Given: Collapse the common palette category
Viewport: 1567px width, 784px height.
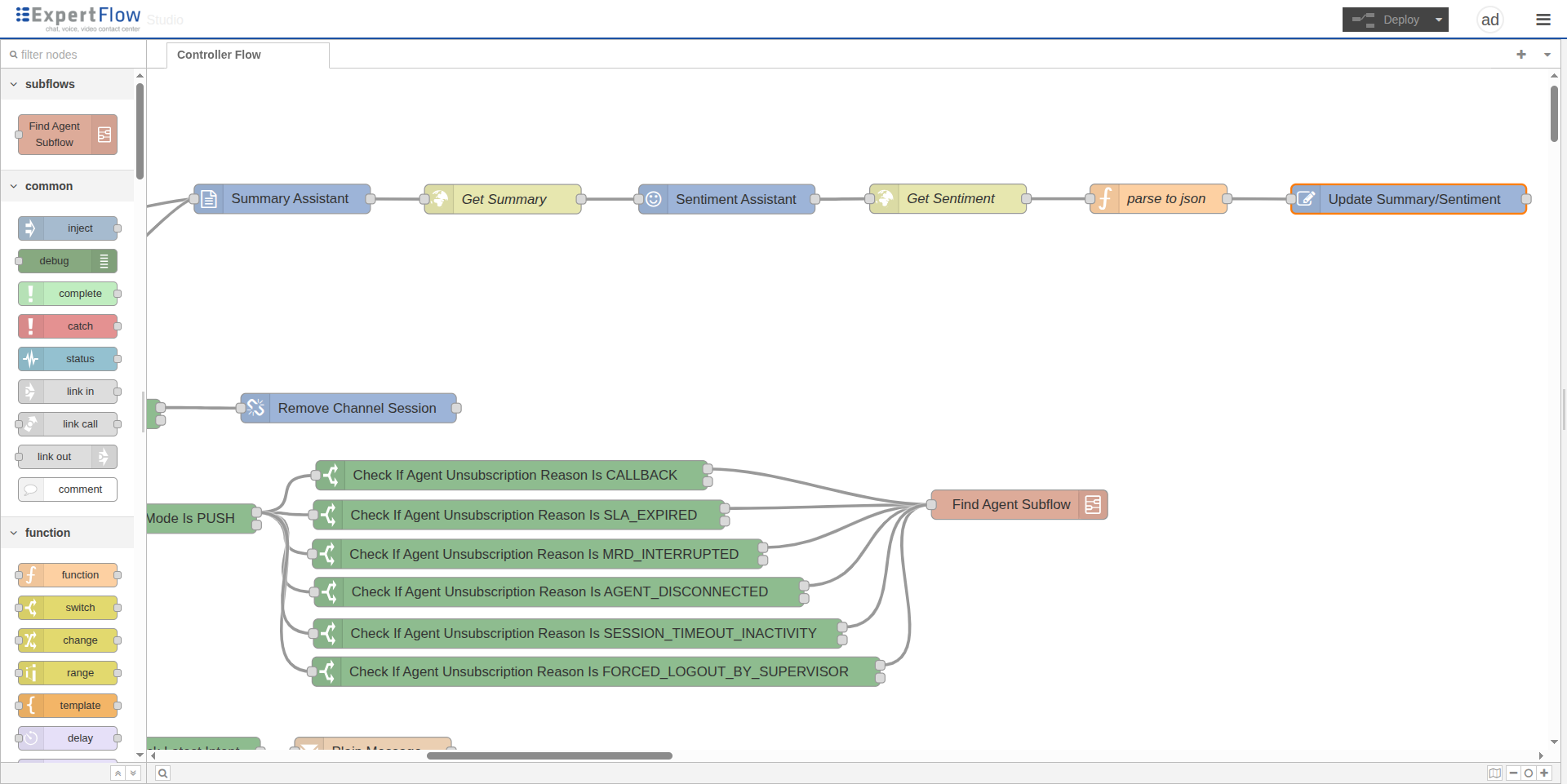Looking at the screenshot, I should pos(67,186).
